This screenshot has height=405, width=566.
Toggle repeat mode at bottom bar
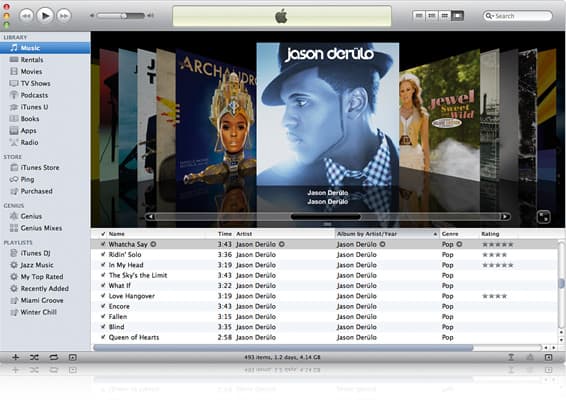(x=53, y=357)
